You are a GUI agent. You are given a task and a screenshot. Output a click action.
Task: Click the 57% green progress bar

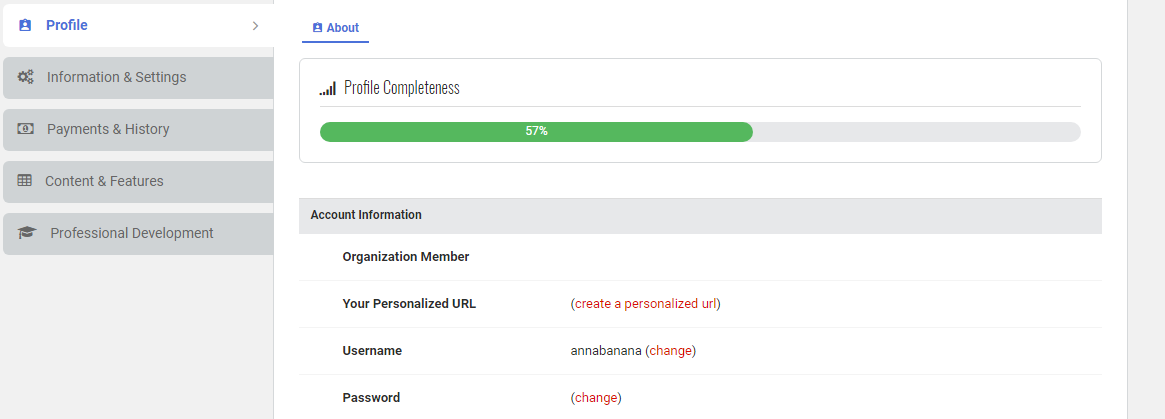pyautogui.click(x=536, y=131)
